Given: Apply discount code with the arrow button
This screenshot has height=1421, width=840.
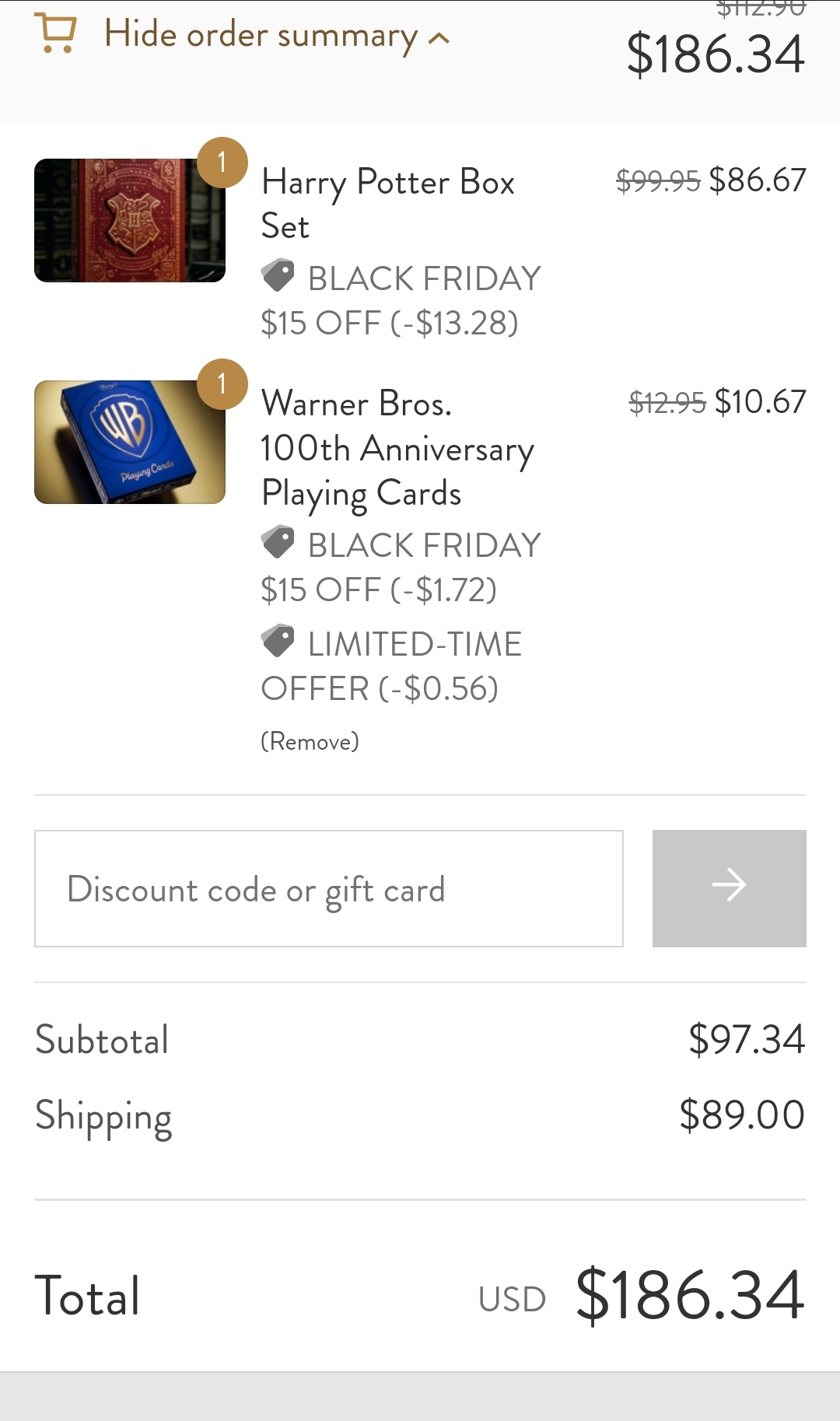Looking at the screenshot, I should (729, 889).
